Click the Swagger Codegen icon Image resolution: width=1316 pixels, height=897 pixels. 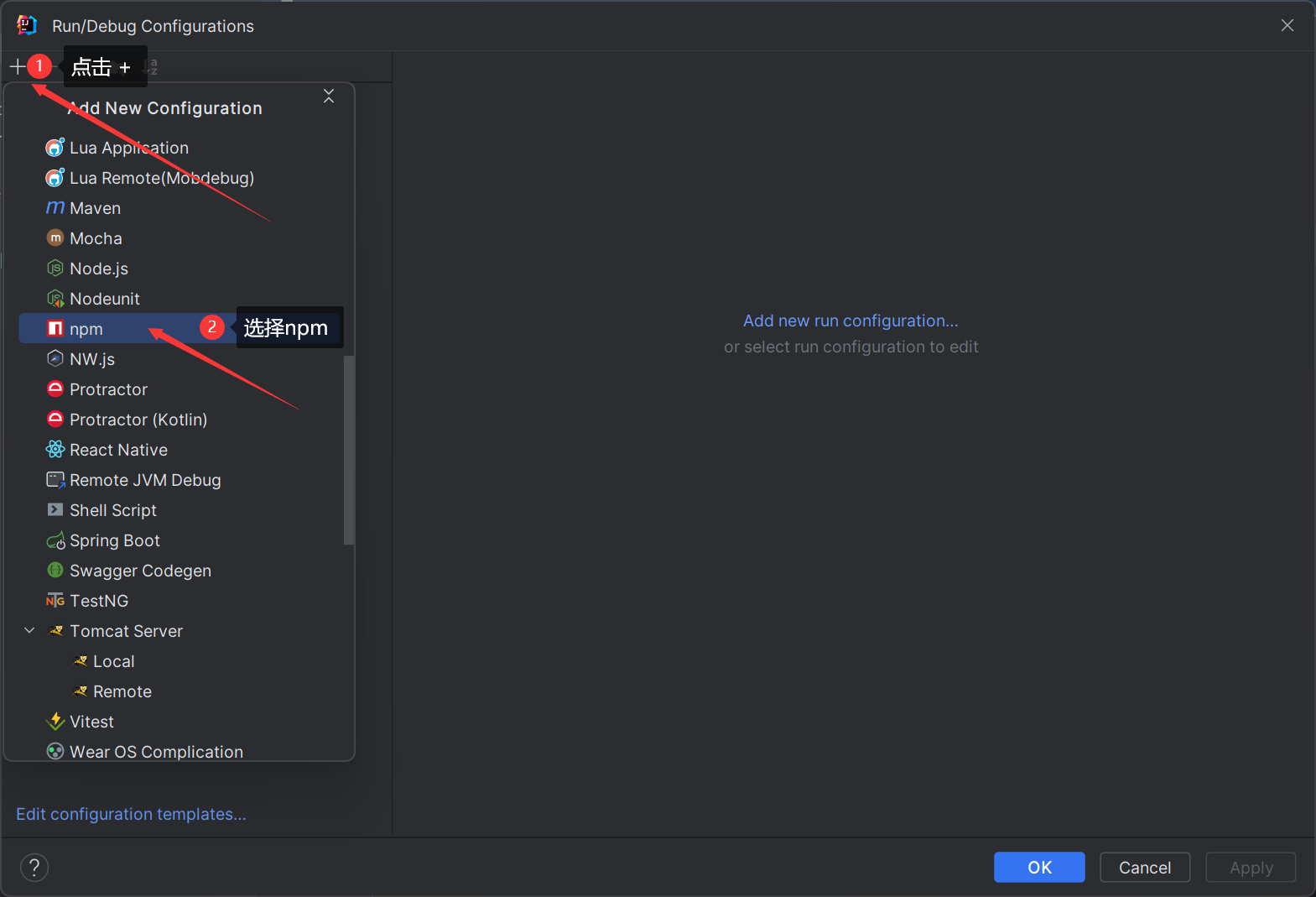tap(55, 571)
